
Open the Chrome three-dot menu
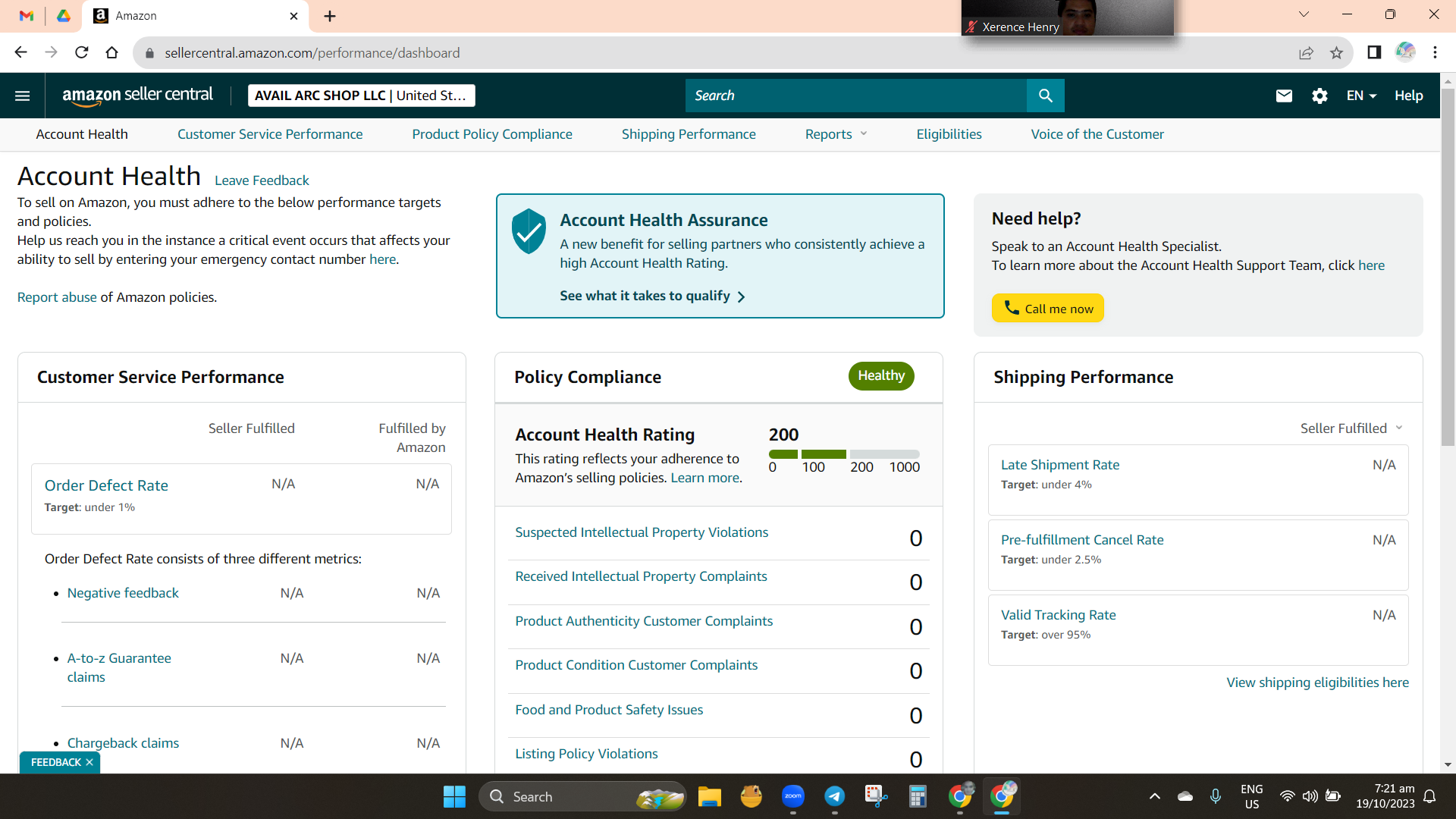[x=1435, y=52]
